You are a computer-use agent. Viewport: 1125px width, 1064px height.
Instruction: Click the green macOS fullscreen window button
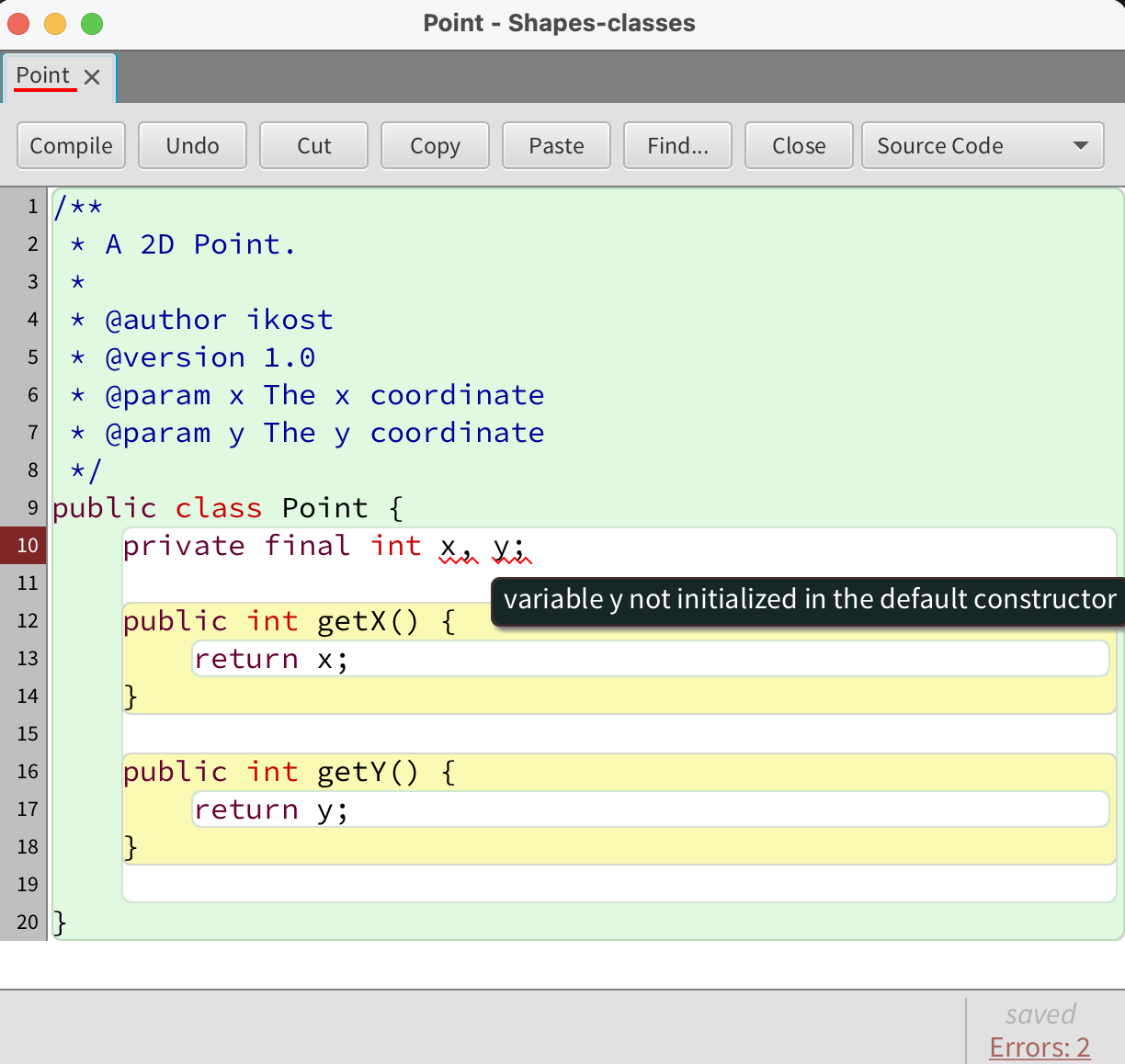click(x=92, y=24)
